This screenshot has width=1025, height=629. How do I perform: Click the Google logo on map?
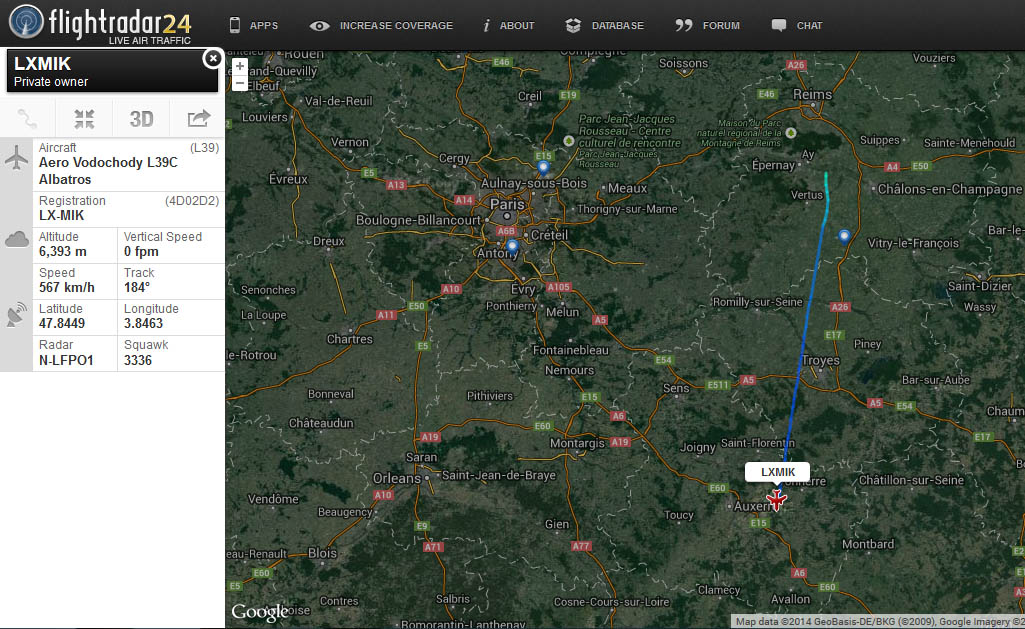[x=260, y=611]
